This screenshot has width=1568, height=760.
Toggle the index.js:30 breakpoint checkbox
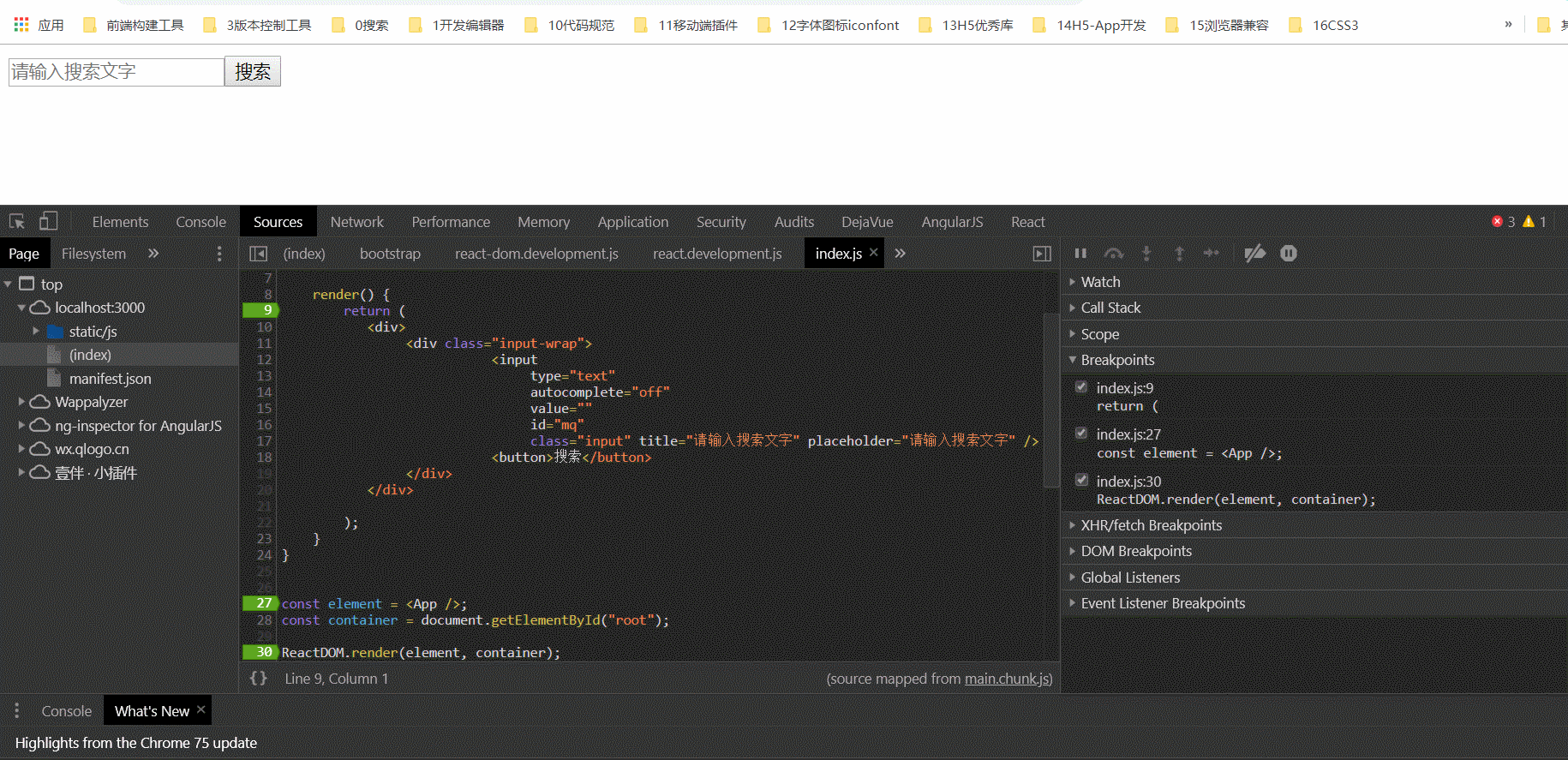(1081, 481)
